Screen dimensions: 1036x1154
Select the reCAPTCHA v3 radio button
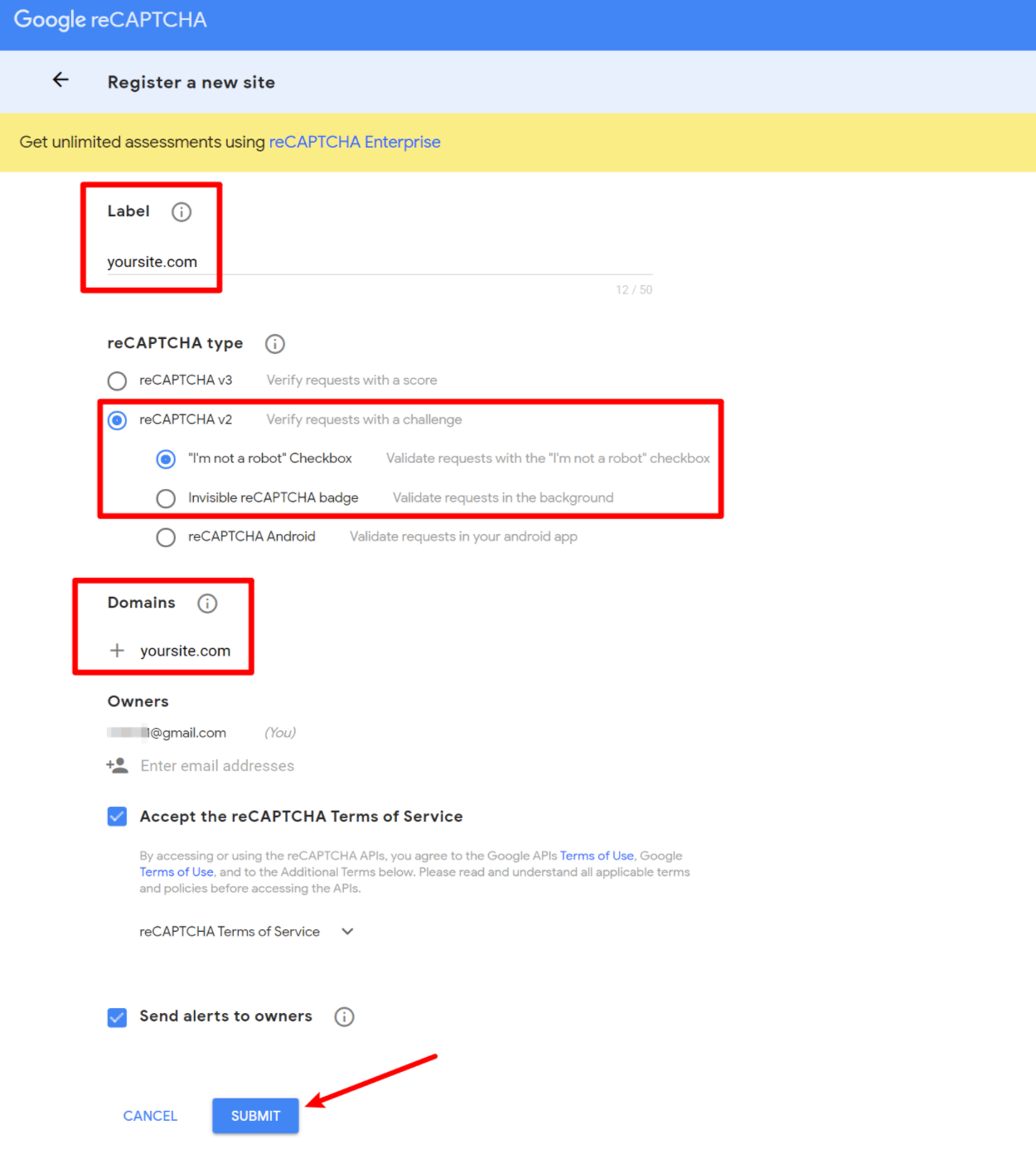pyautogui.click(x=118, y=381)
